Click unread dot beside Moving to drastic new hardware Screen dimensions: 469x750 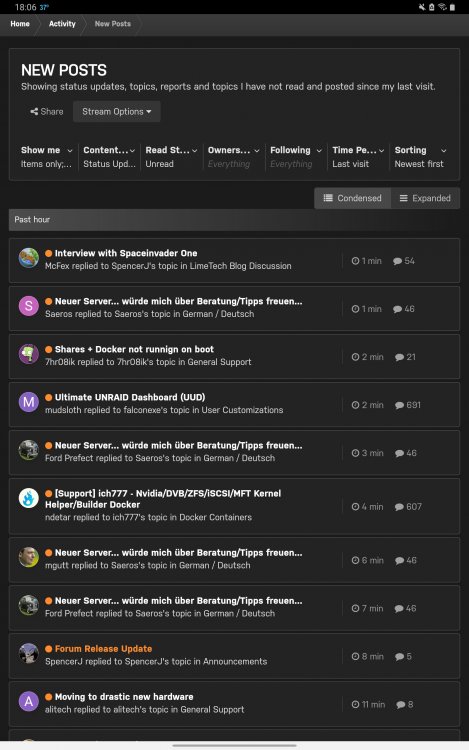(49, 696)
